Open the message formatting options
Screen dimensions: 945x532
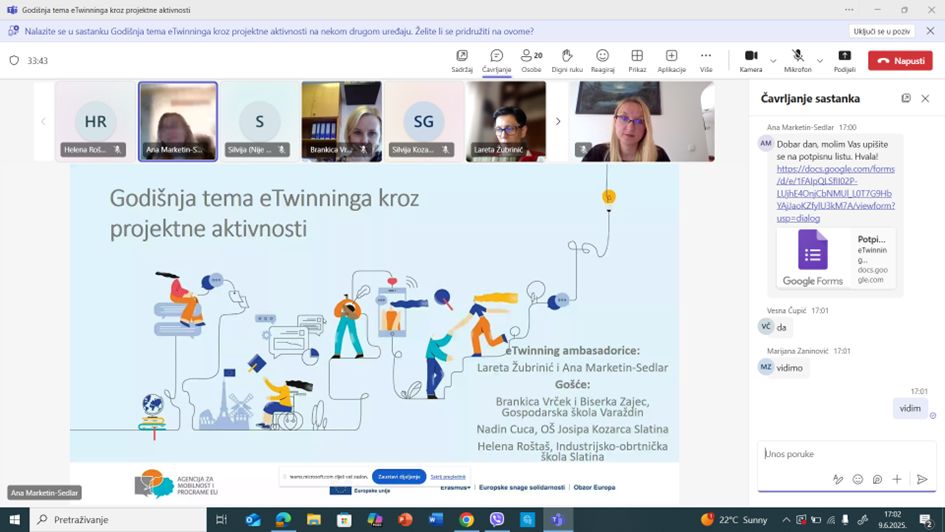838,479
